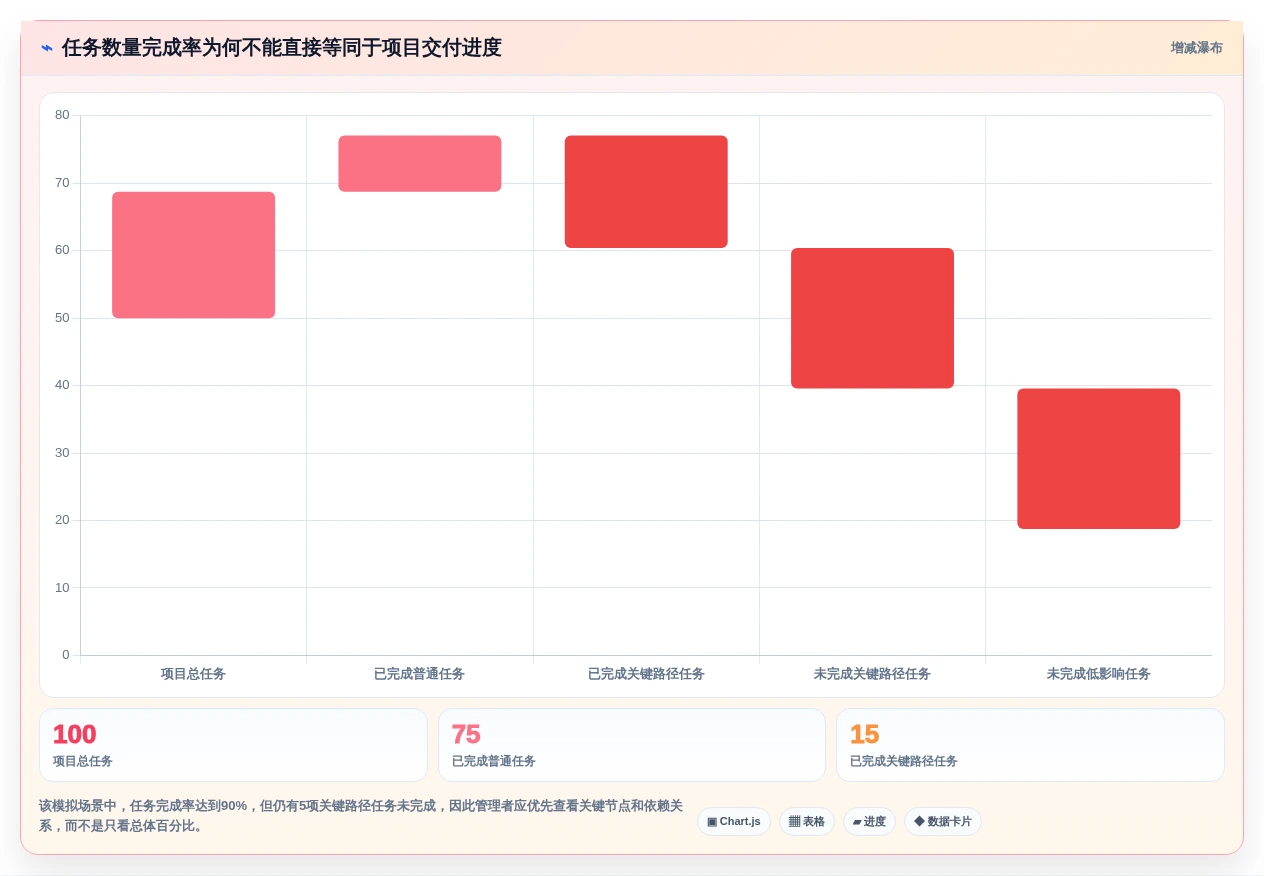The width and height of the screenshot is (1264, 876).
Task: Click the 增减瀑布 label in header
Action: (x=1197, y=48)
